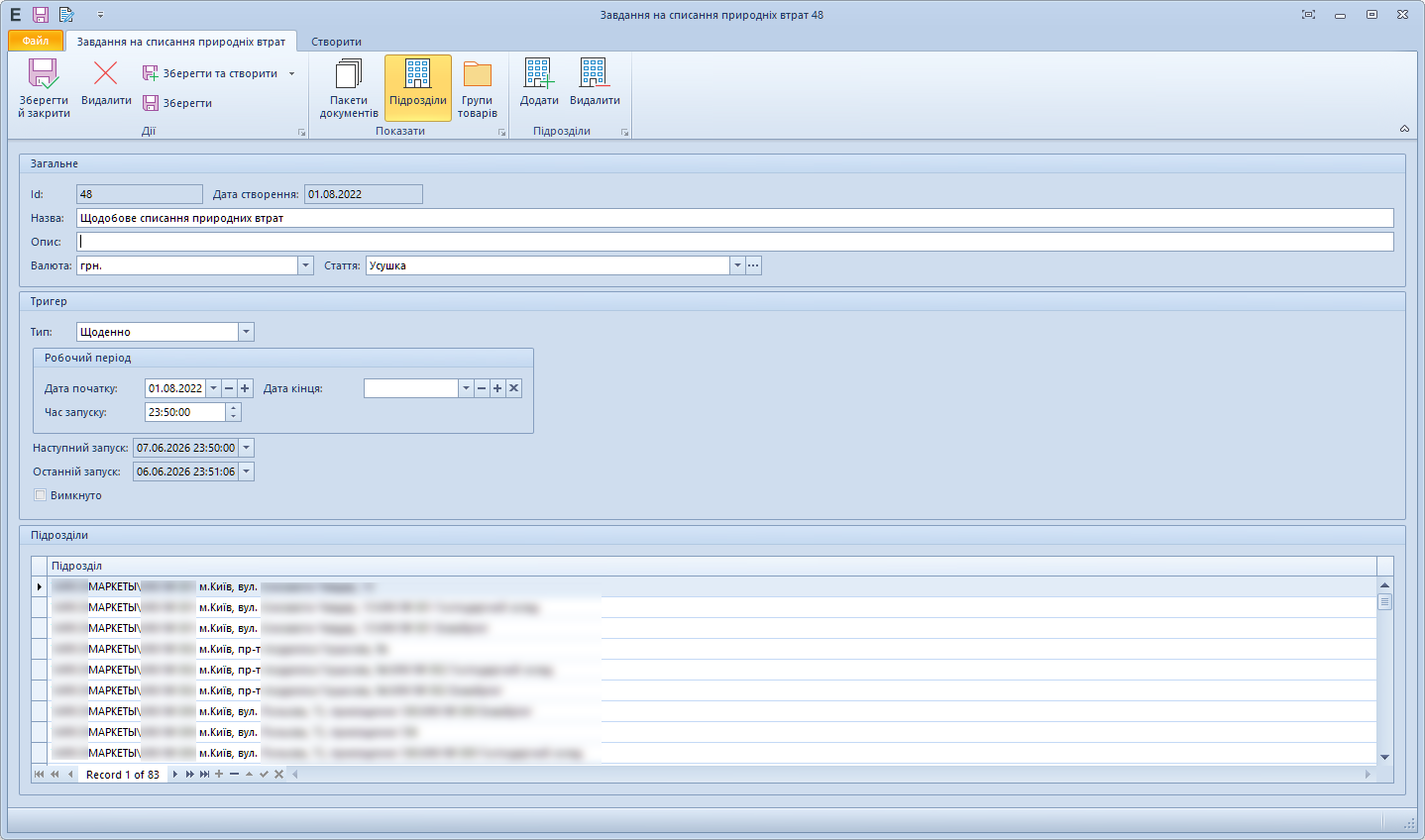
Task: Click the Час запуску time field
Action: point(185,412)
